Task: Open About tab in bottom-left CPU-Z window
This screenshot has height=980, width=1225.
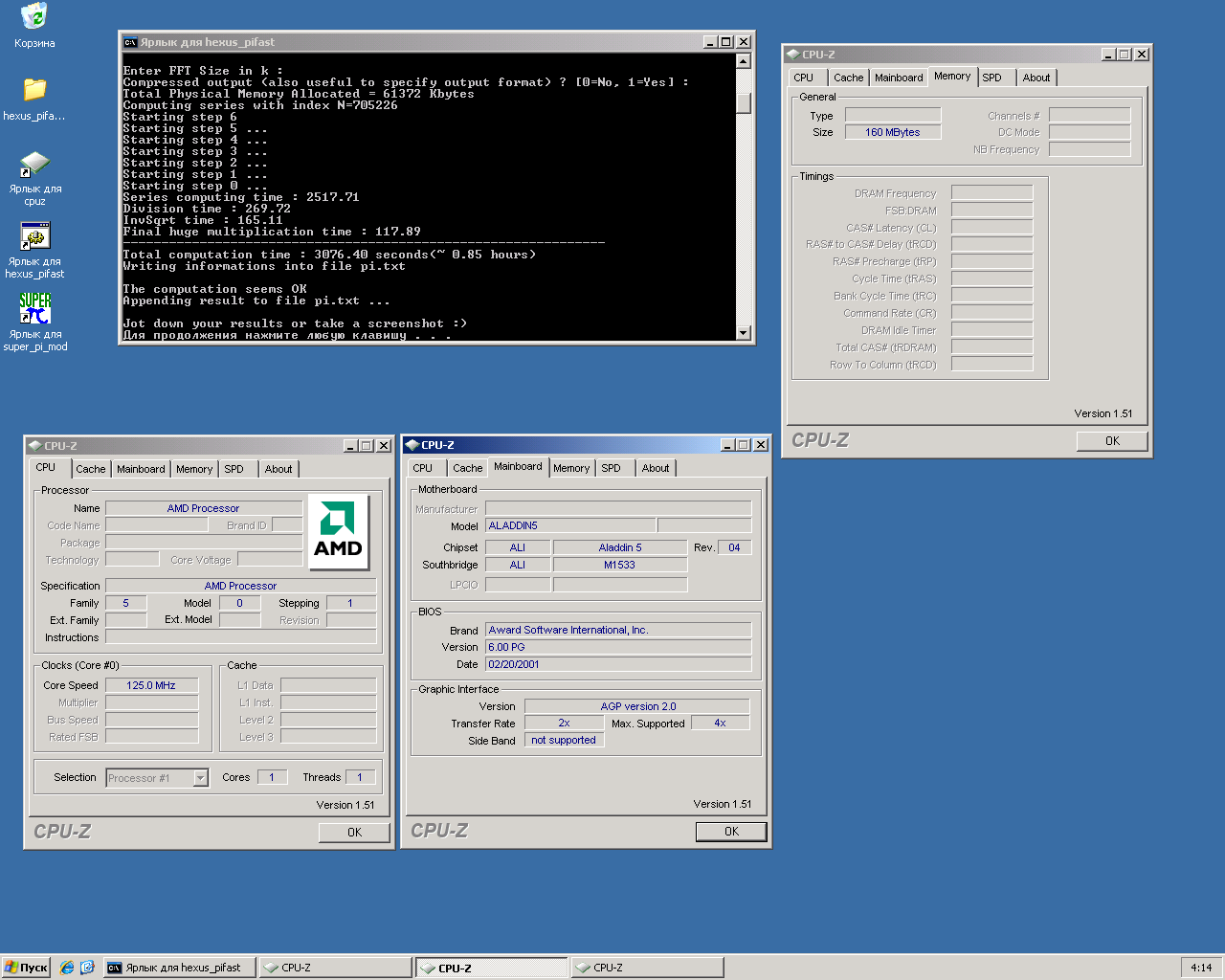Action: pyautogui.click(x=278, y=470)
